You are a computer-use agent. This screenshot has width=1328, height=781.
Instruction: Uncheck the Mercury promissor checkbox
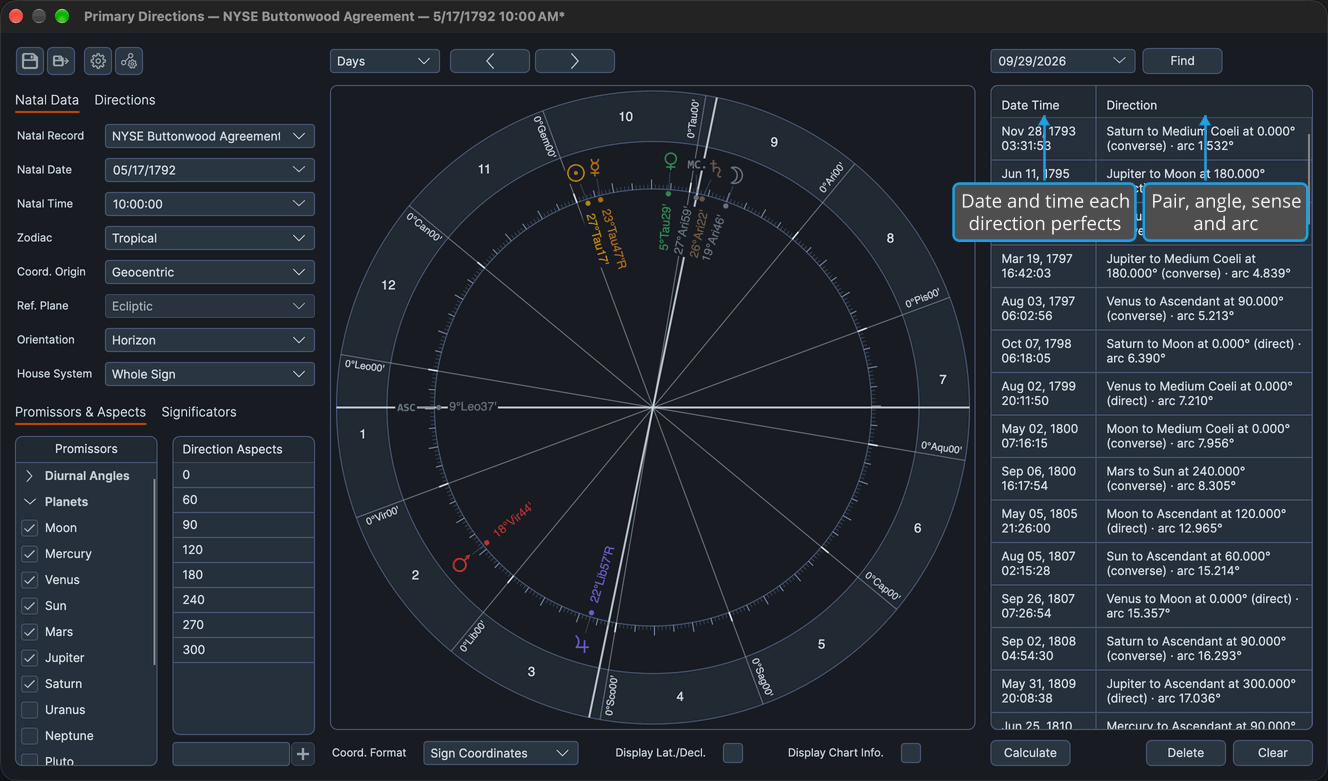point(30,554)
